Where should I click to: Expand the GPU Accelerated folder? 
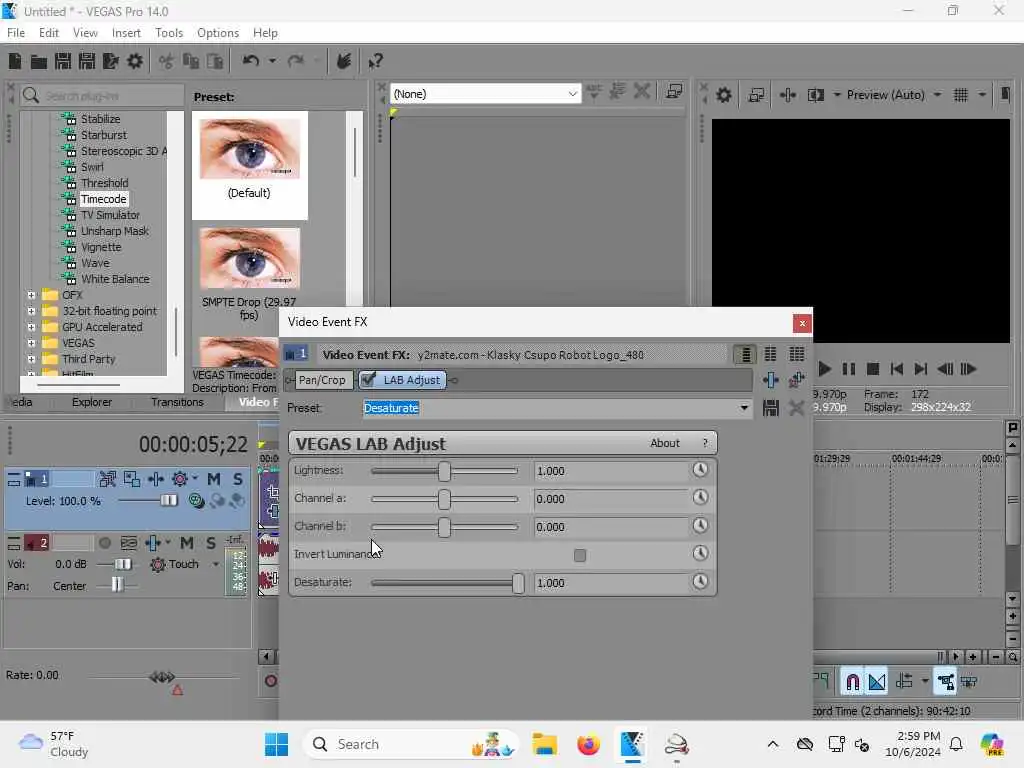(x=31, y=327)
